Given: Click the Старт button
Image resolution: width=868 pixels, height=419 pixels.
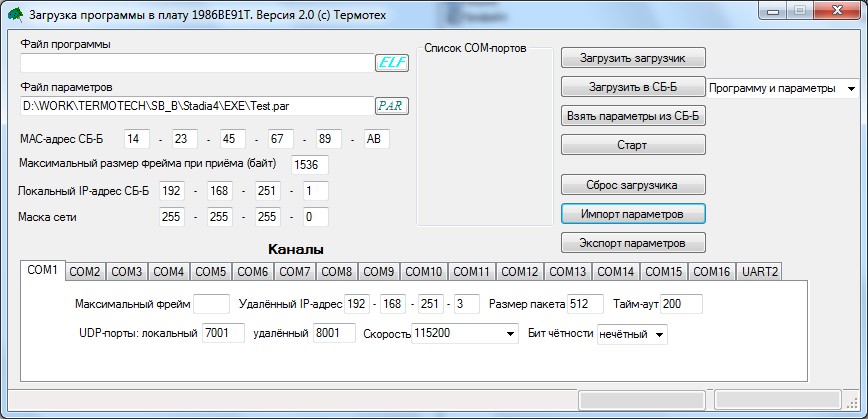Looking at the screenshot, I should point(633,145).
